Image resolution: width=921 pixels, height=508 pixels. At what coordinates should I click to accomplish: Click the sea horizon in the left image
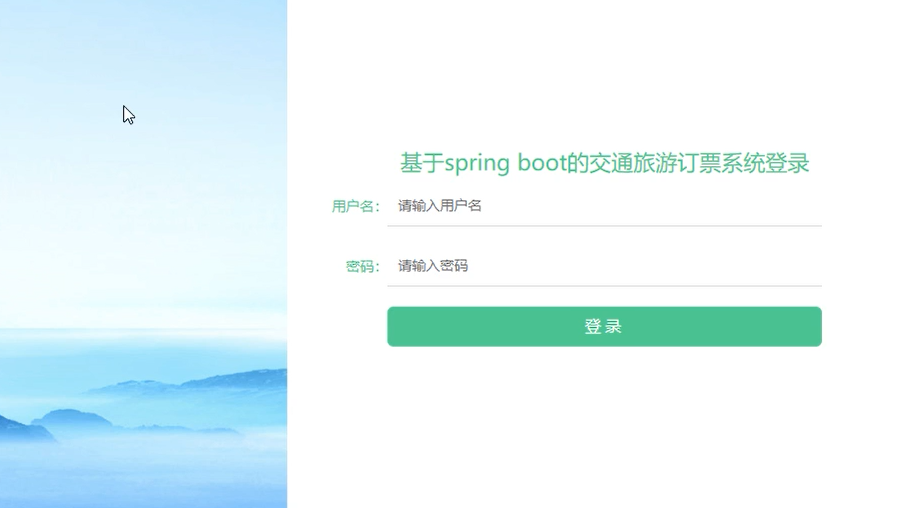[143, 332]
